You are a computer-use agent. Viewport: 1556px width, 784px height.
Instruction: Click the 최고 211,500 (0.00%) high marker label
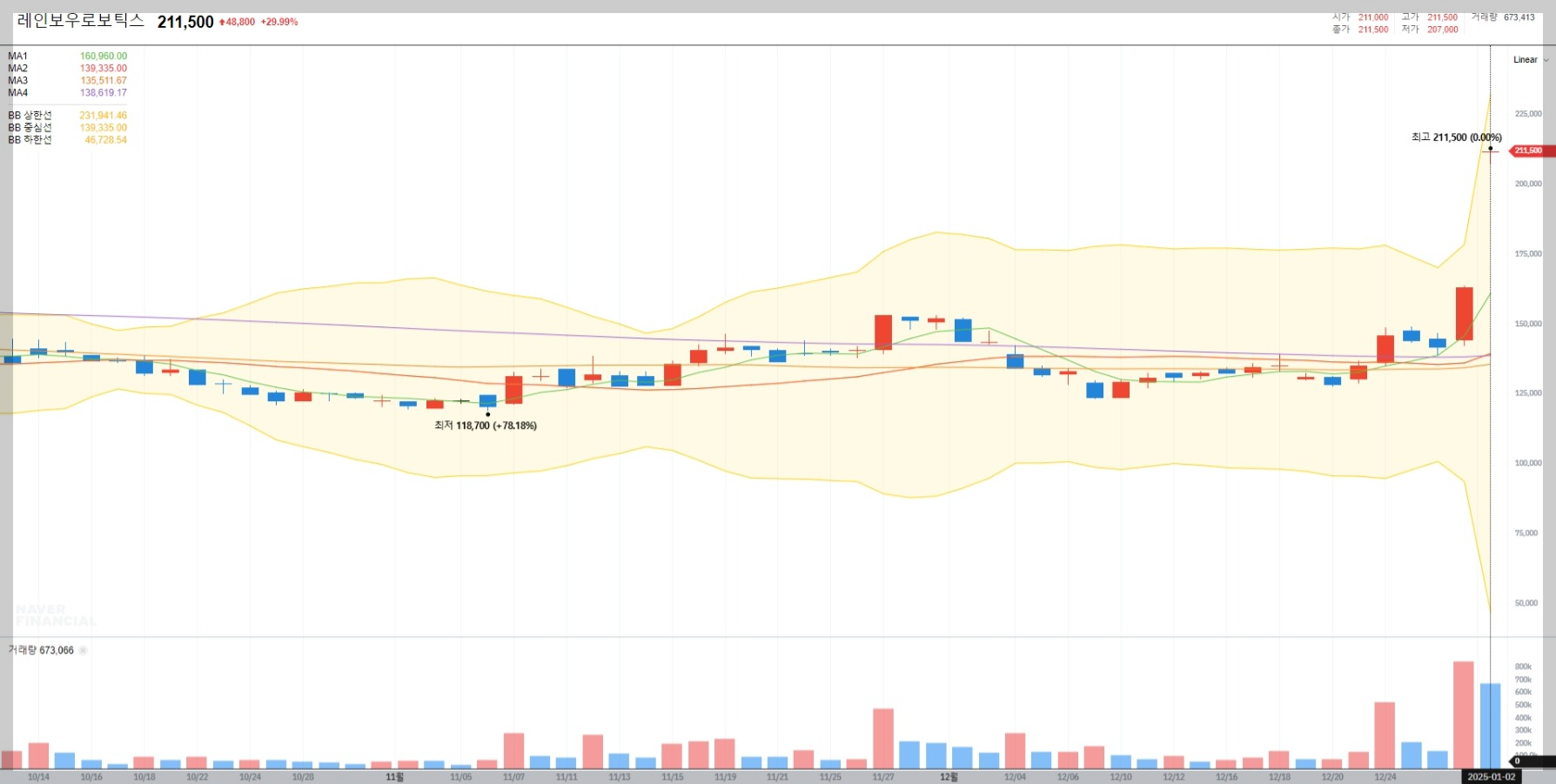click(x=1456, y=137)
